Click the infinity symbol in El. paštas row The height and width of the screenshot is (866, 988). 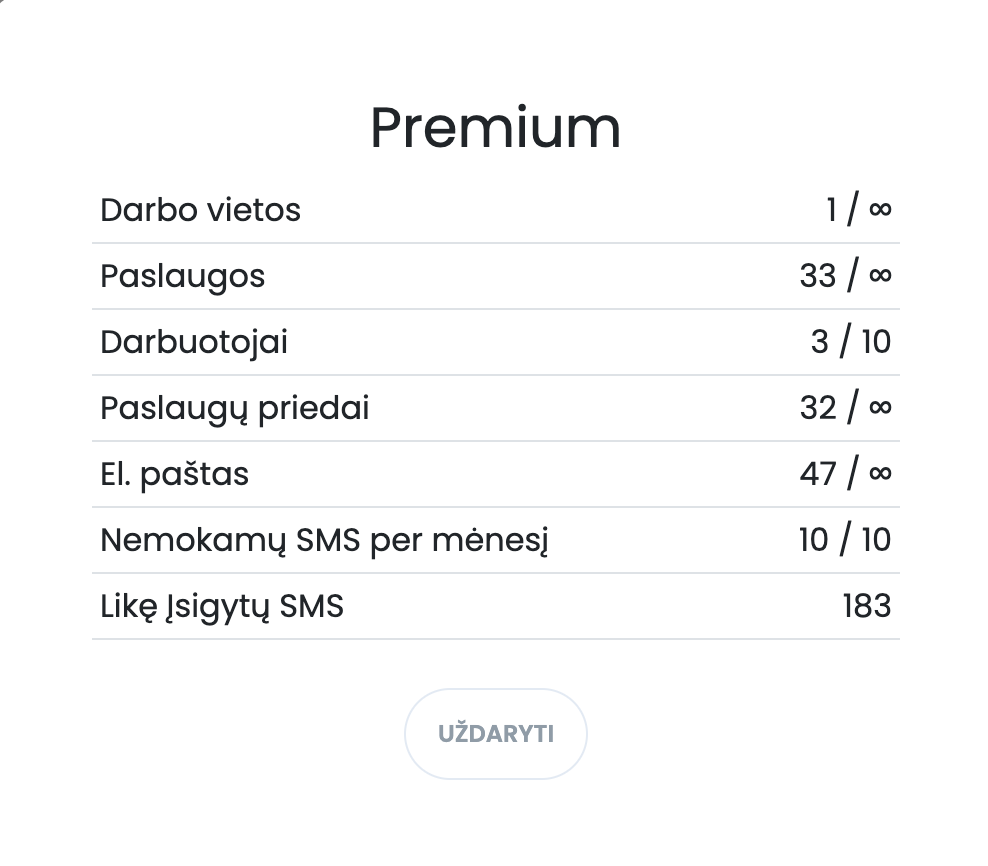point(880,474)
